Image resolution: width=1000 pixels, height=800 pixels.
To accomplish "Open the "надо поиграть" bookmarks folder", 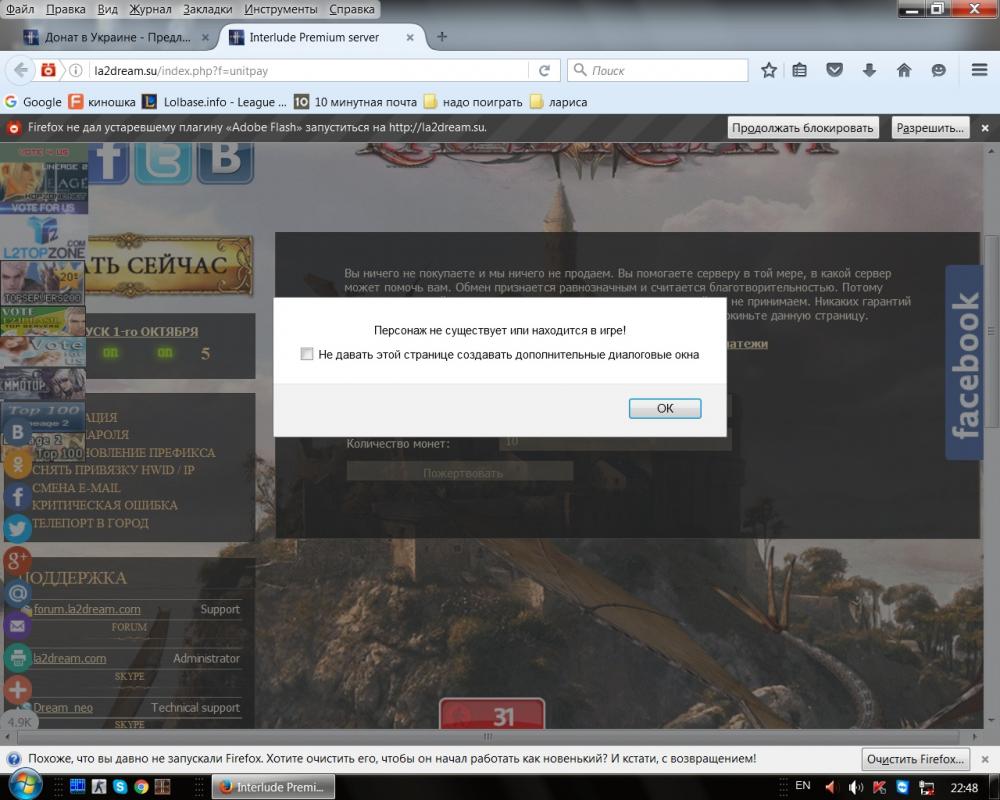I will click(472, 102).
